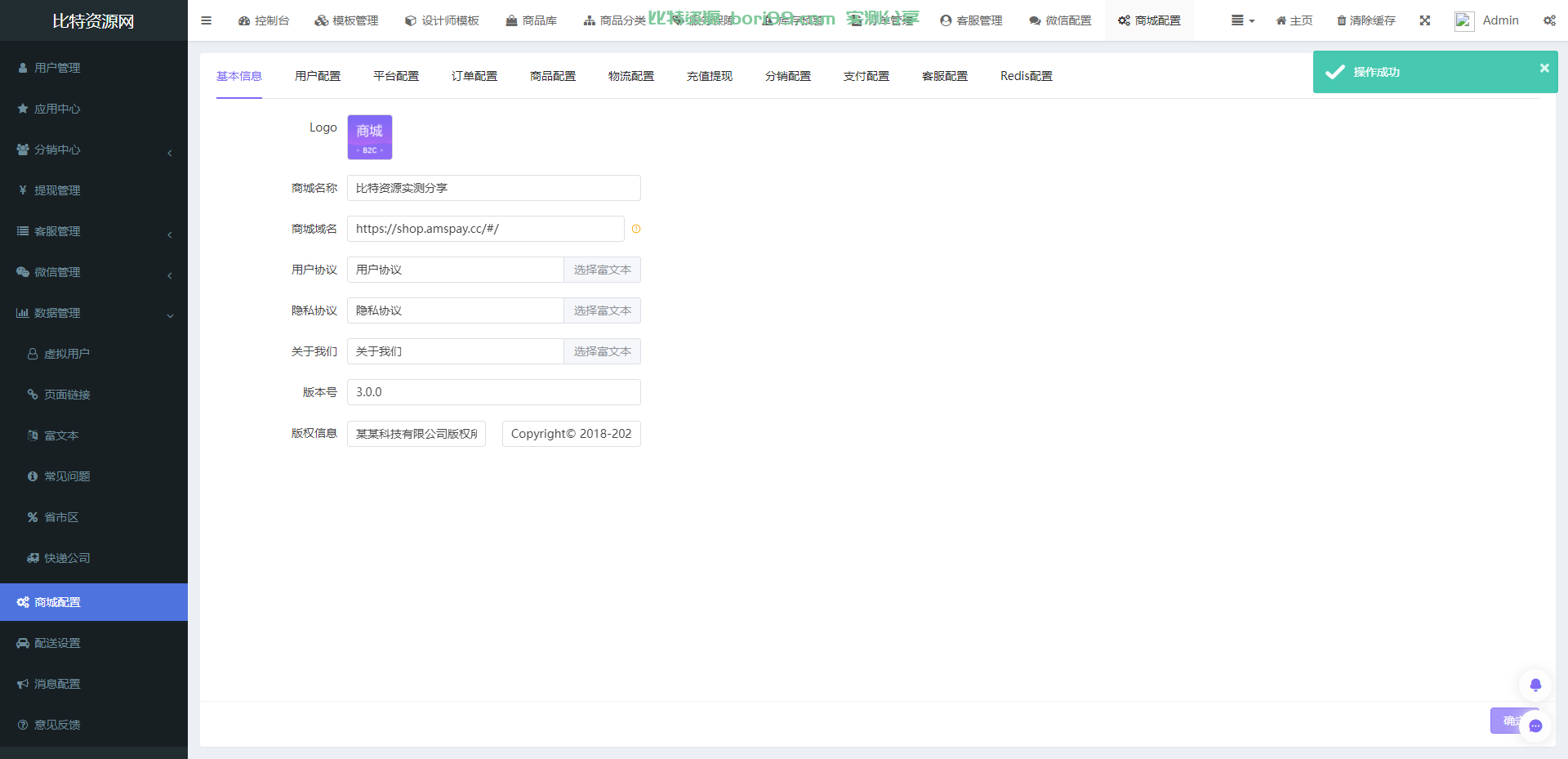Click 选择富文本 for 用户协议
This screenshot has height=759, width=1568.
click(603, 270)
